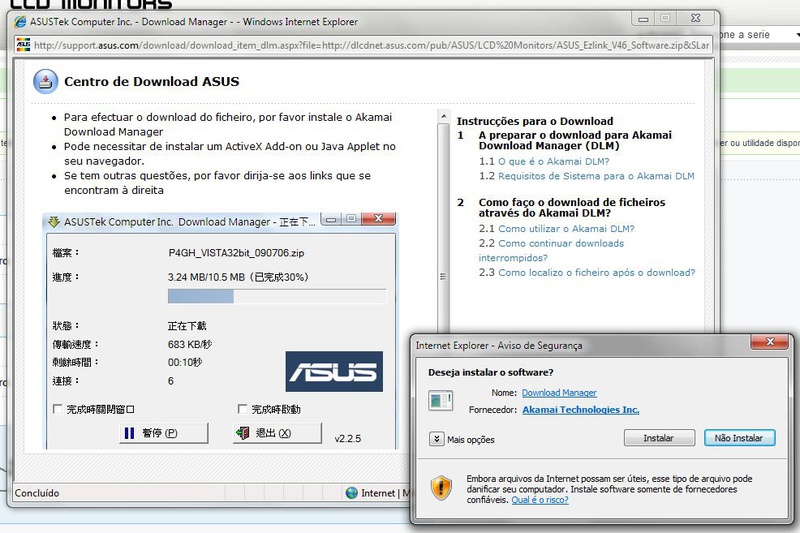Click the Centro de Download ASUS icon
This screenshot has width=800, height=533.
(45, 82)
